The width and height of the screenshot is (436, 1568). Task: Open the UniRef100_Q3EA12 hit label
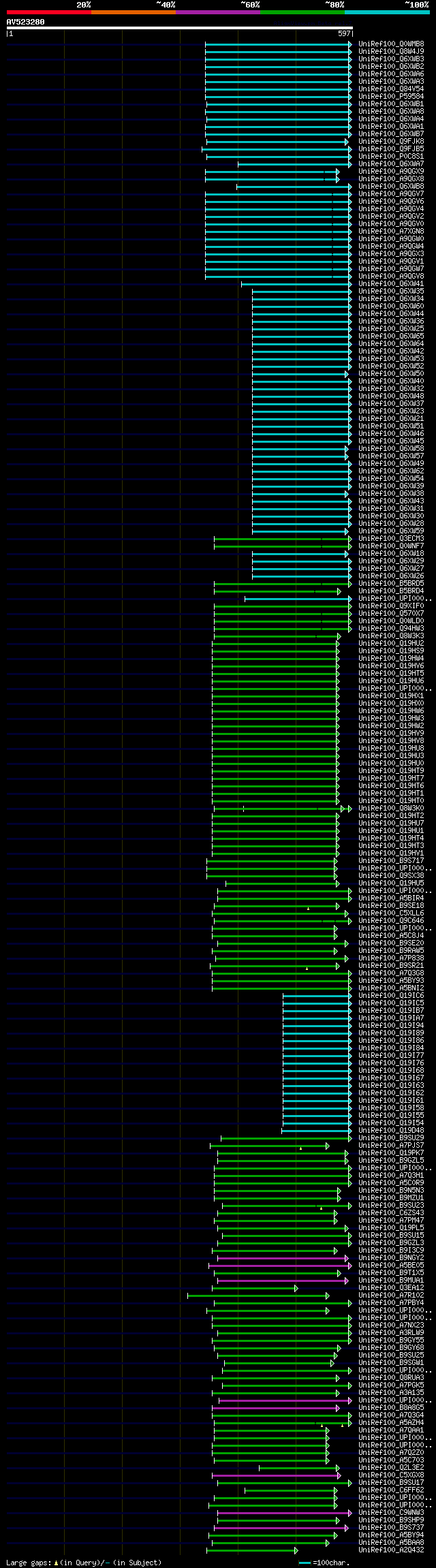click(391, 1288)
